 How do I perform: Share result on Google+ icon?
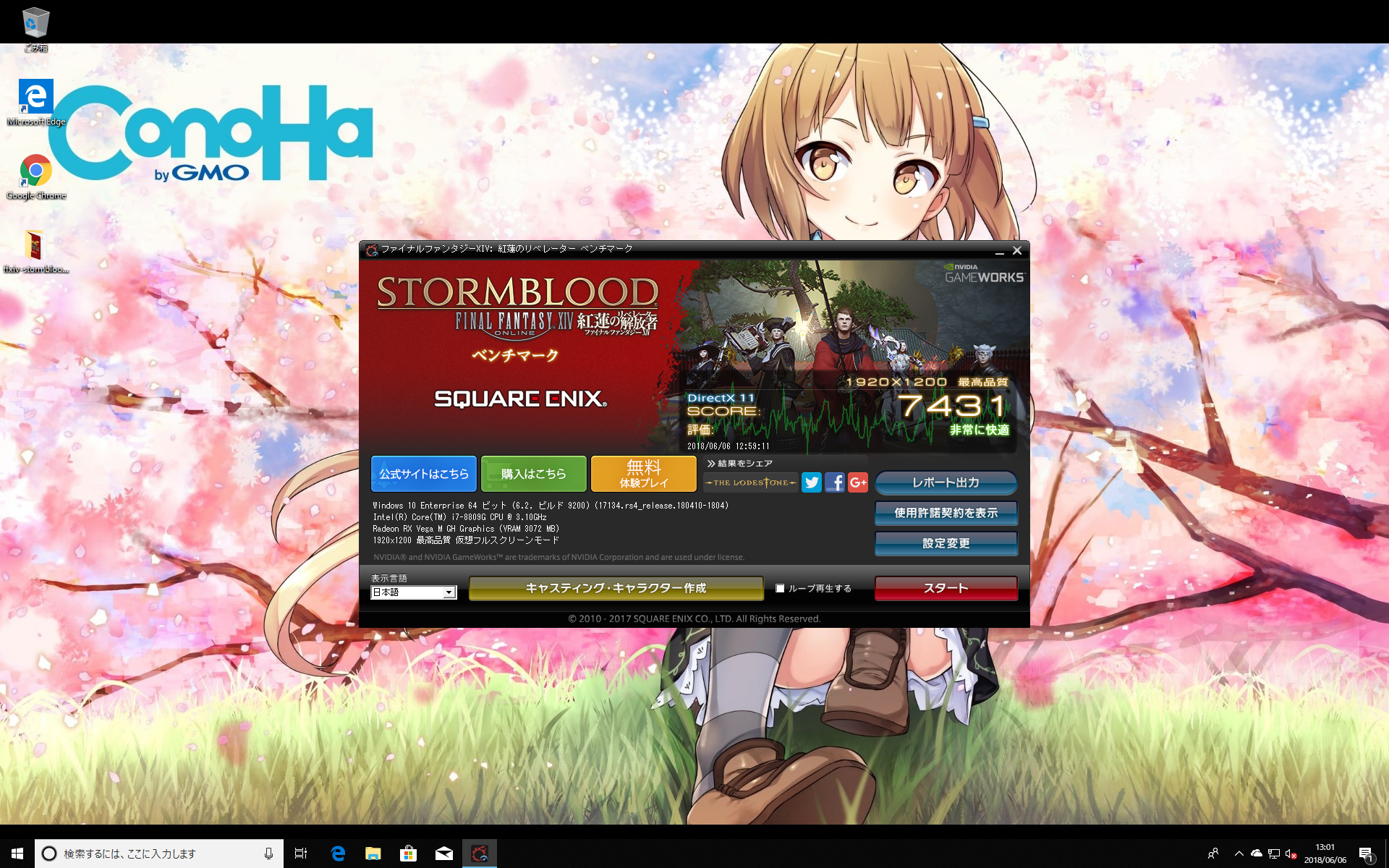(858, 482)
